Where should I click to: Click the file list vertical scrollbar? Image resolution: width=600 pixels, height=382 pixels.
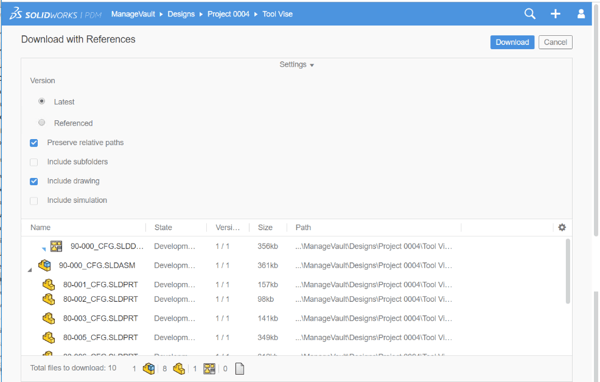point(568,271)
